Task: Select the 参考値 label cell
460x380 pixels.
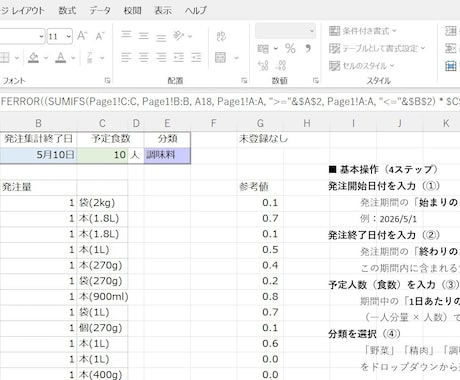Action: point(260,187)
